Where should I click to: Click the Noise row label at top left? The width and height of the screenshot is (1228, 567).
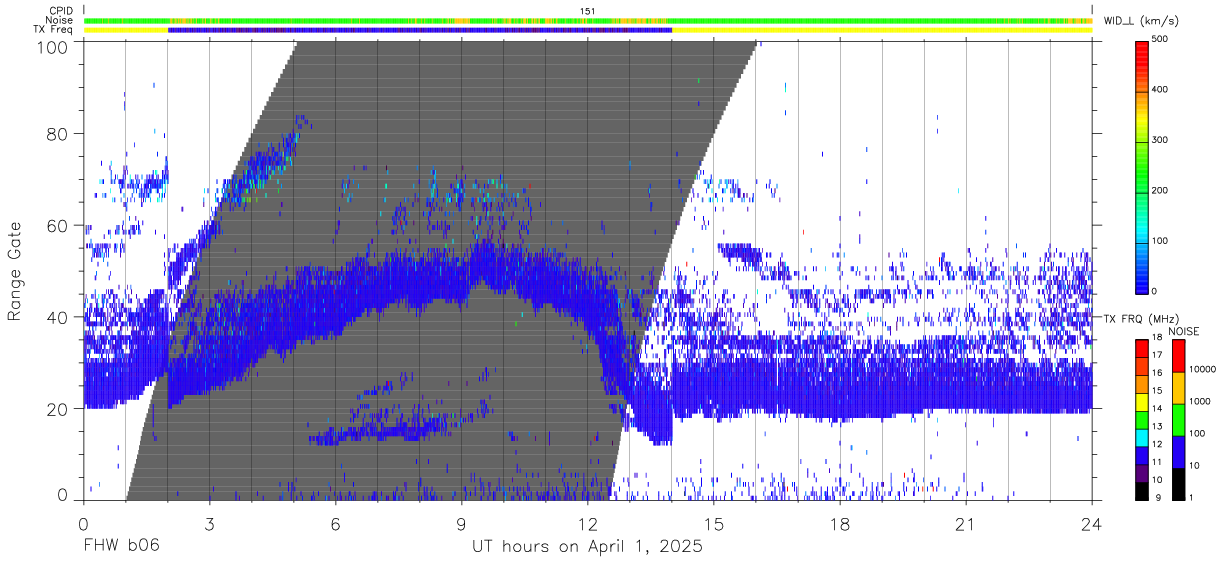(58, 20)
